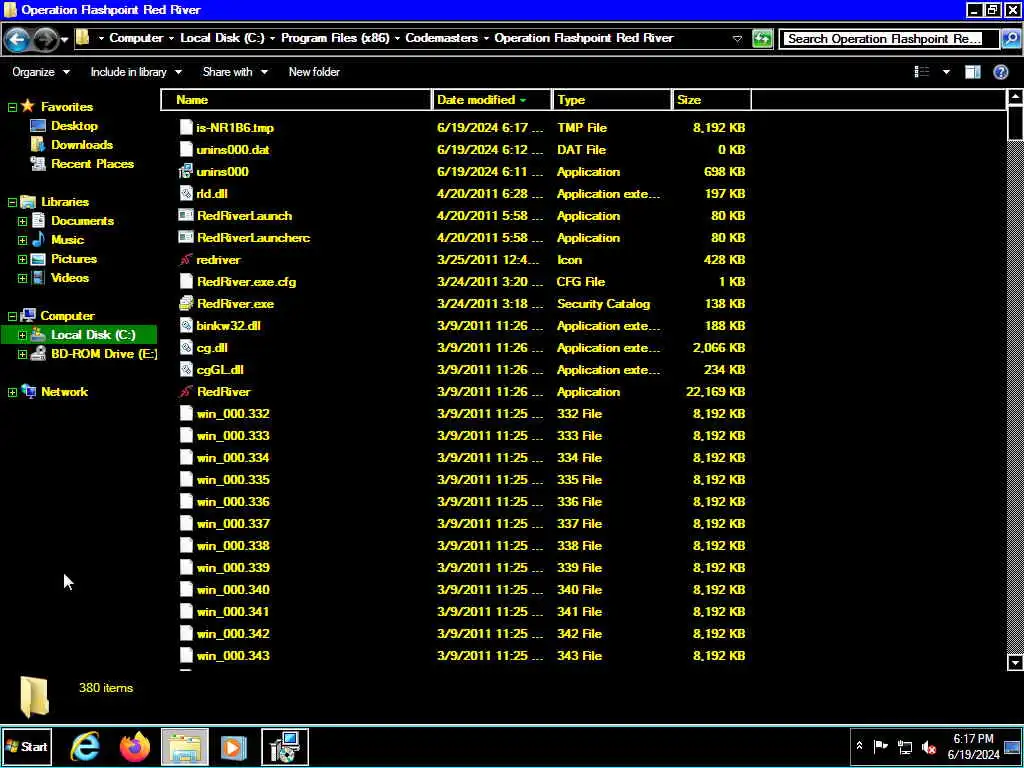The image size is (1024, 768).
Task: Sort by the Date modified column
Action: click(x=491, y=100)
